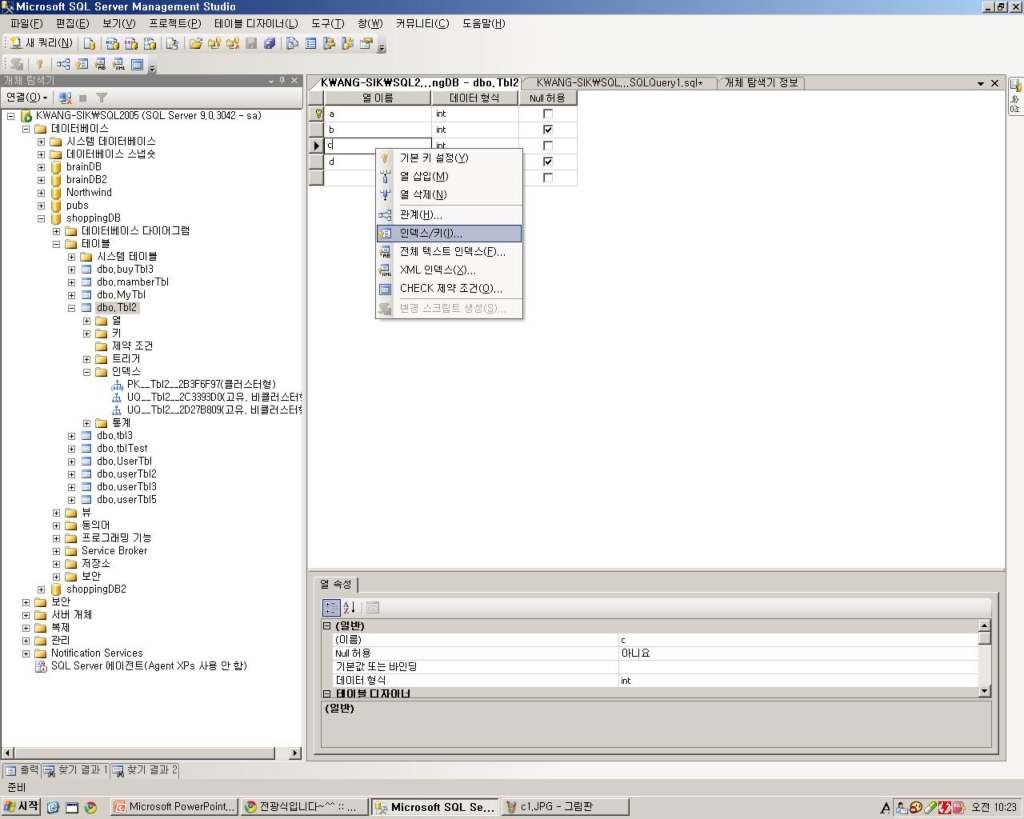Toggle Null allowed checkbox for column a

point(548,114)
